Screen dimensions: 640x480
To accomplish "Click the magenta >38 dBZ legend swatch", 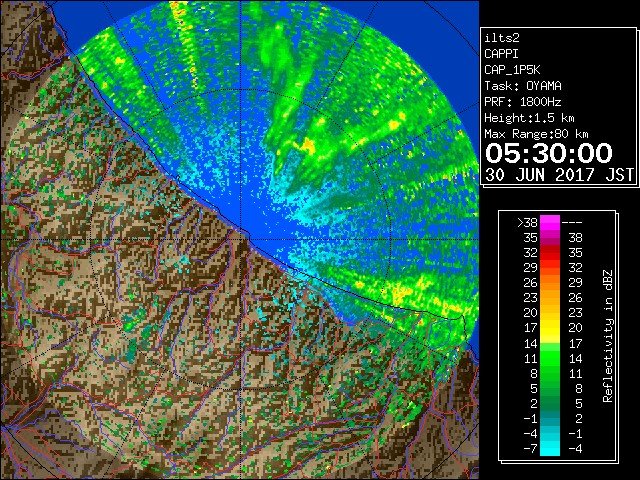I will (550, 223).
